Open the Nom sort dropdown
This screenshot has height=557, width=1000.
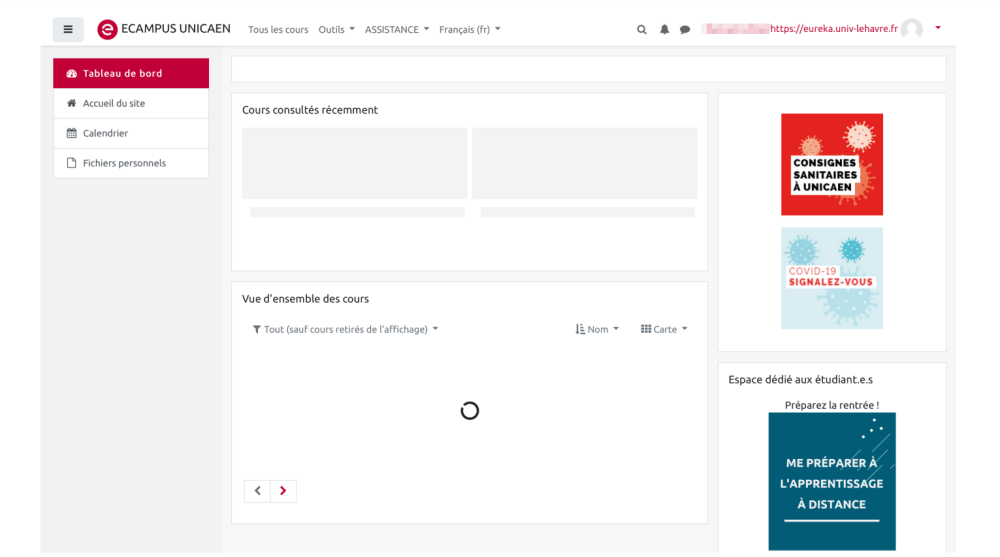tap(597, 329)
